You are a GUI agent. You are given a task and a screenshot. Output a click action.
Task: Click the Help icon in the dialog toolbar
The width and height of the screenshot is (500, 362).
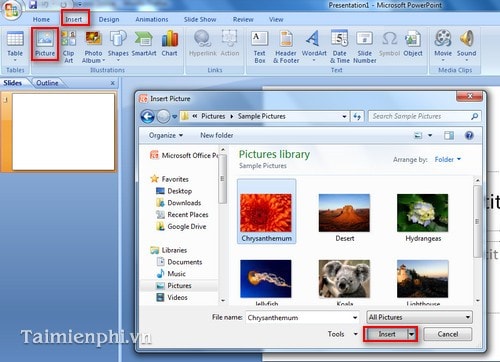point(469,135)
